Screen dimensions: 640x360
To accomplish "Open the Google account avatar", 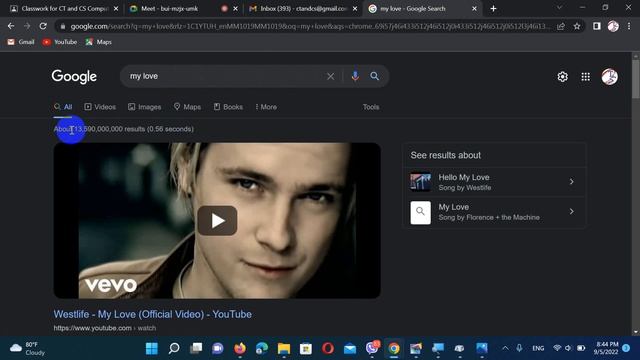I will (609, 77).
